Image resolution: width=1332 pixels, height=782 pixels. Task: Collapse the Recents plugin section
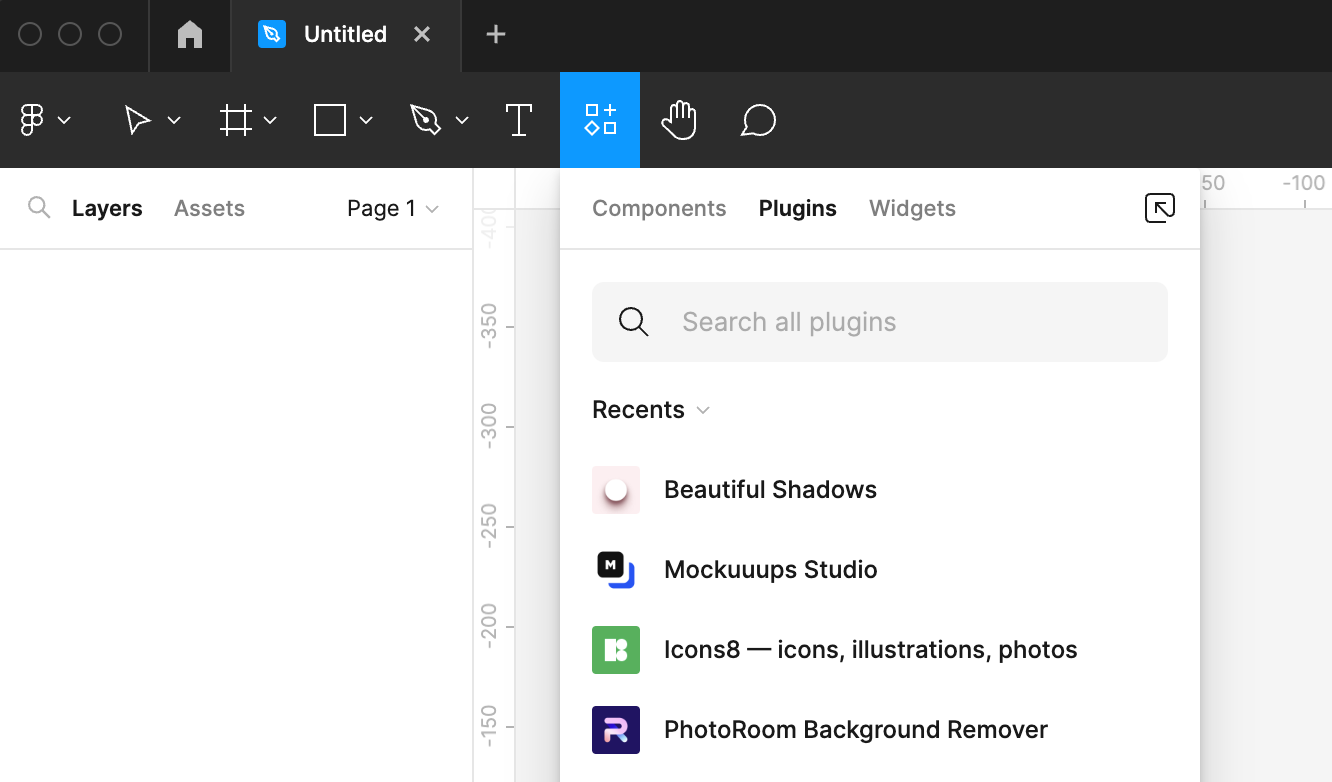click(x=702, y=410)
